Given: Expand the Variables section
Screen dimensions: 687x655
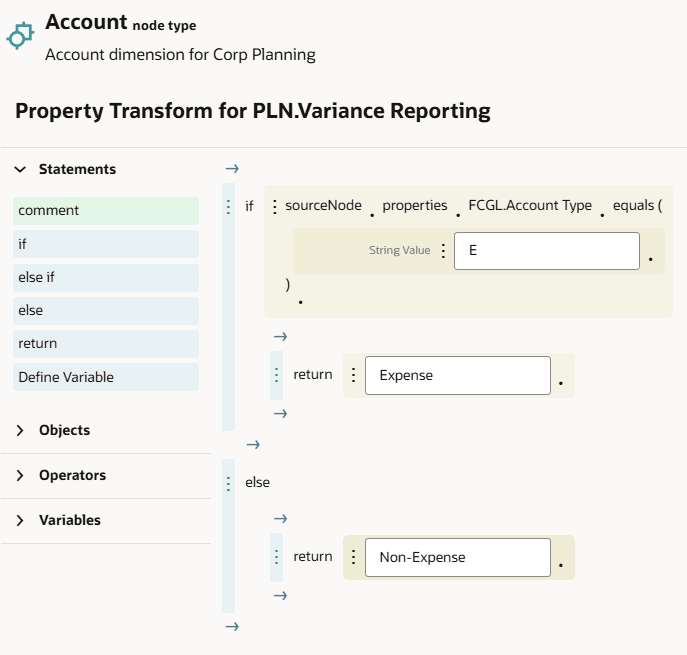Looking at the screenshot, I should coord(20,520).
